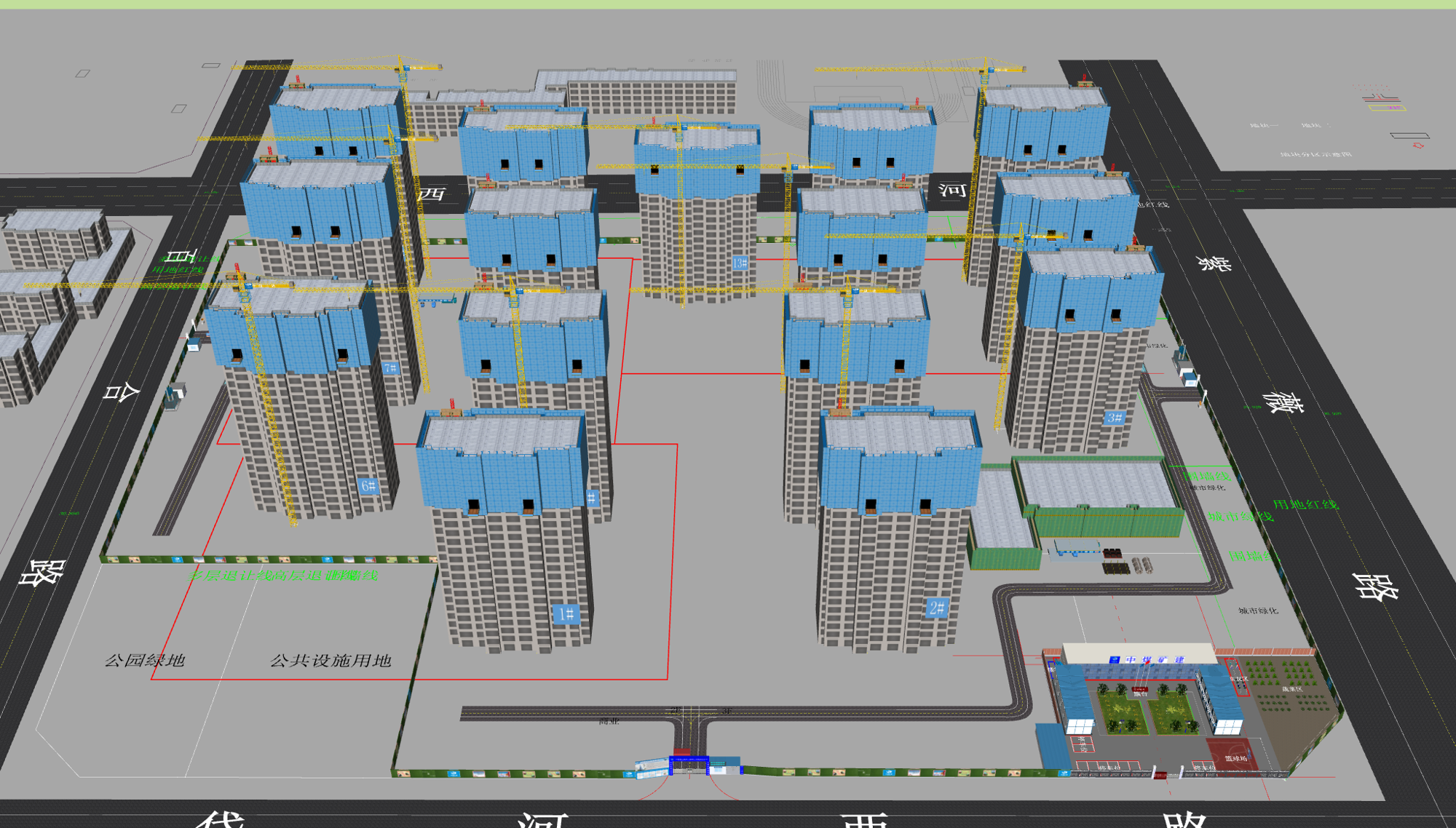Select the 河 character on bottom road
1456x828 pixels.
(x=542, y=821)
